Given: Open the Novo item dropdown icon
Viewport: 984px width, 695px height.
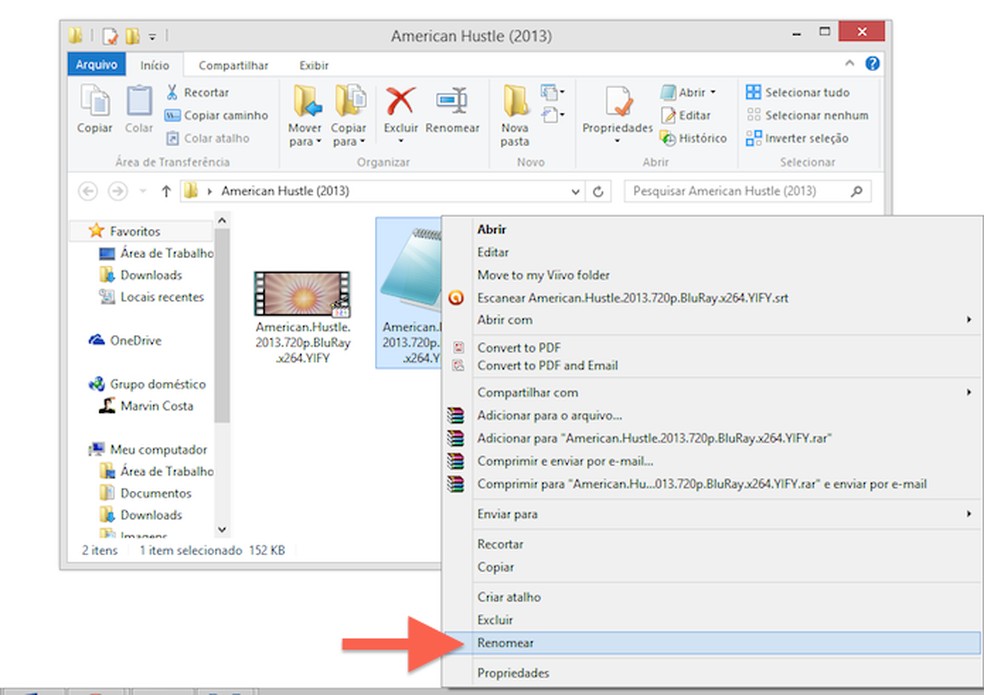Looking at the screenshot, I should pos(552,92).
